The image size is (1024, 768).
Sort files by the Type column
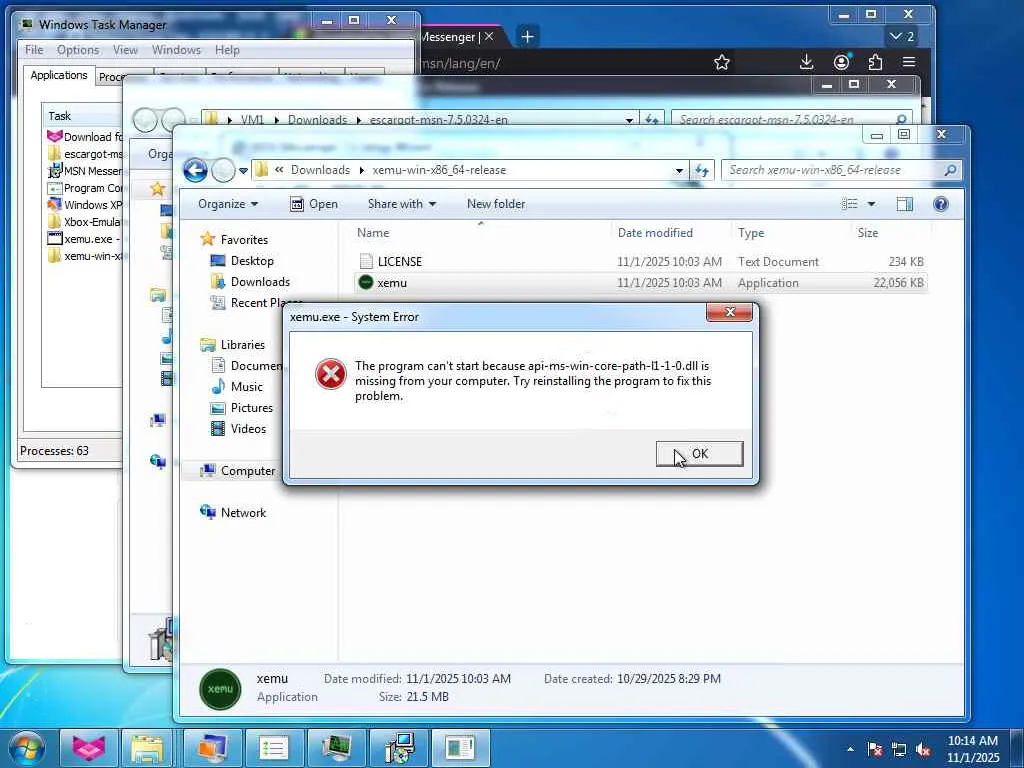click(751, 232)
